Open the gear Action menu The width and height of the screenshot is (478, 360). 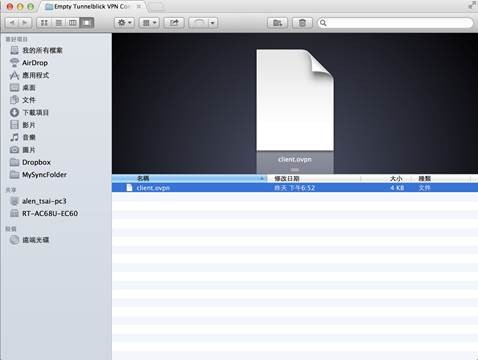click(124, 23)
